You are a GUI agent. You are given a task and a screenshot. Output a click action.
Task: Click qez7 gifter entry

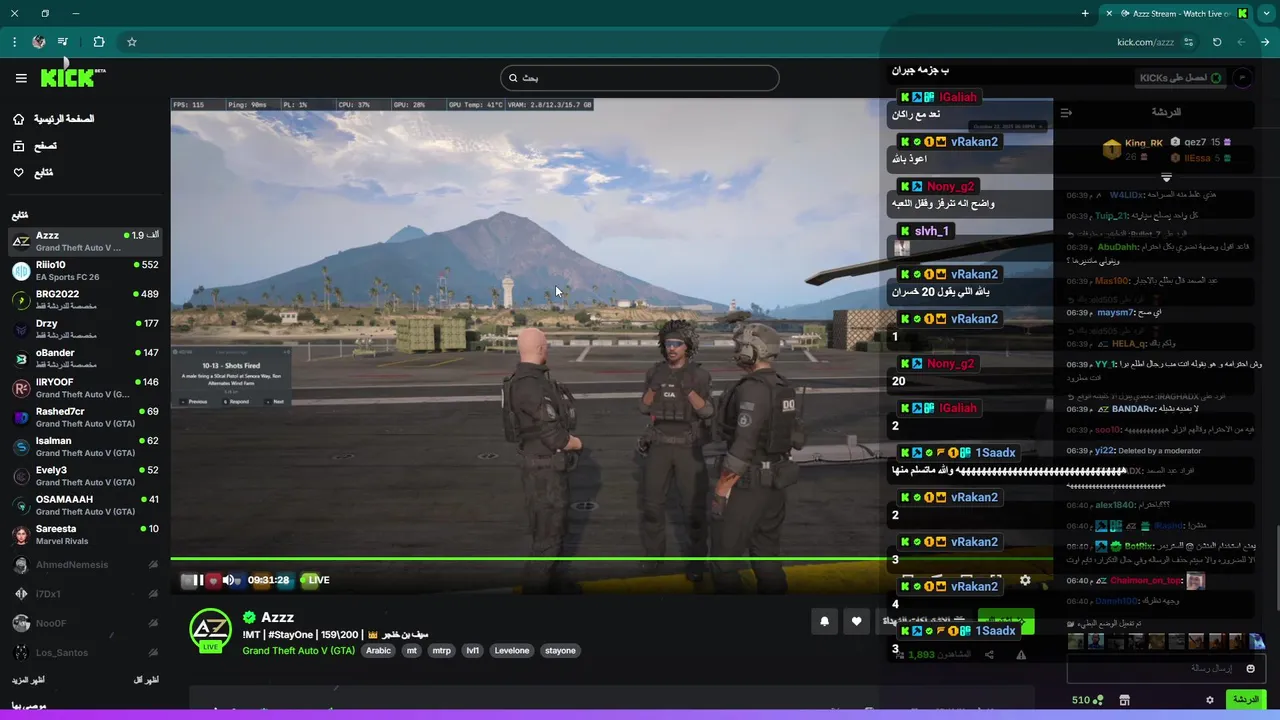tap(1201, 142)
